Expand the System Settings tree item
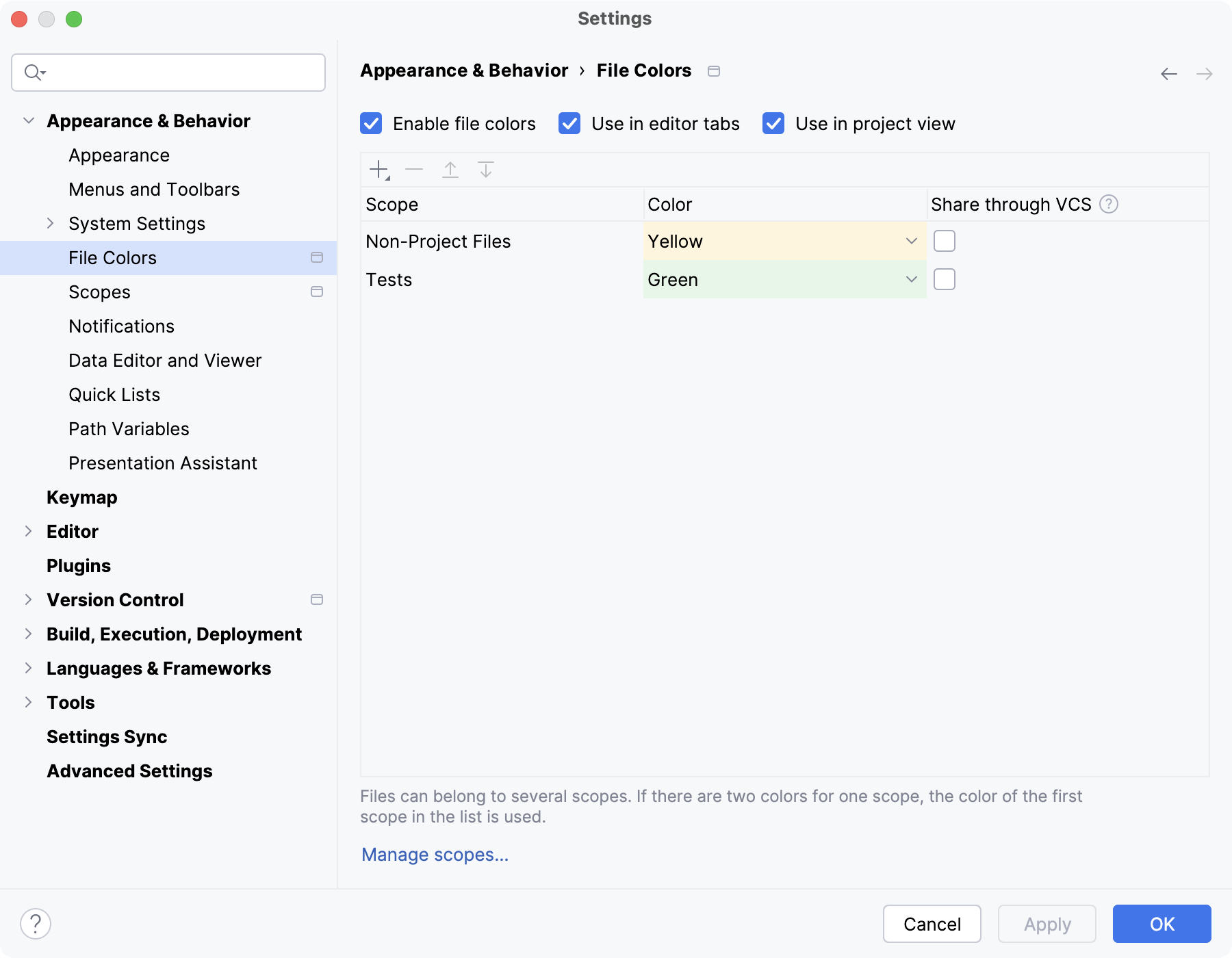 click(x=51, y=223)
